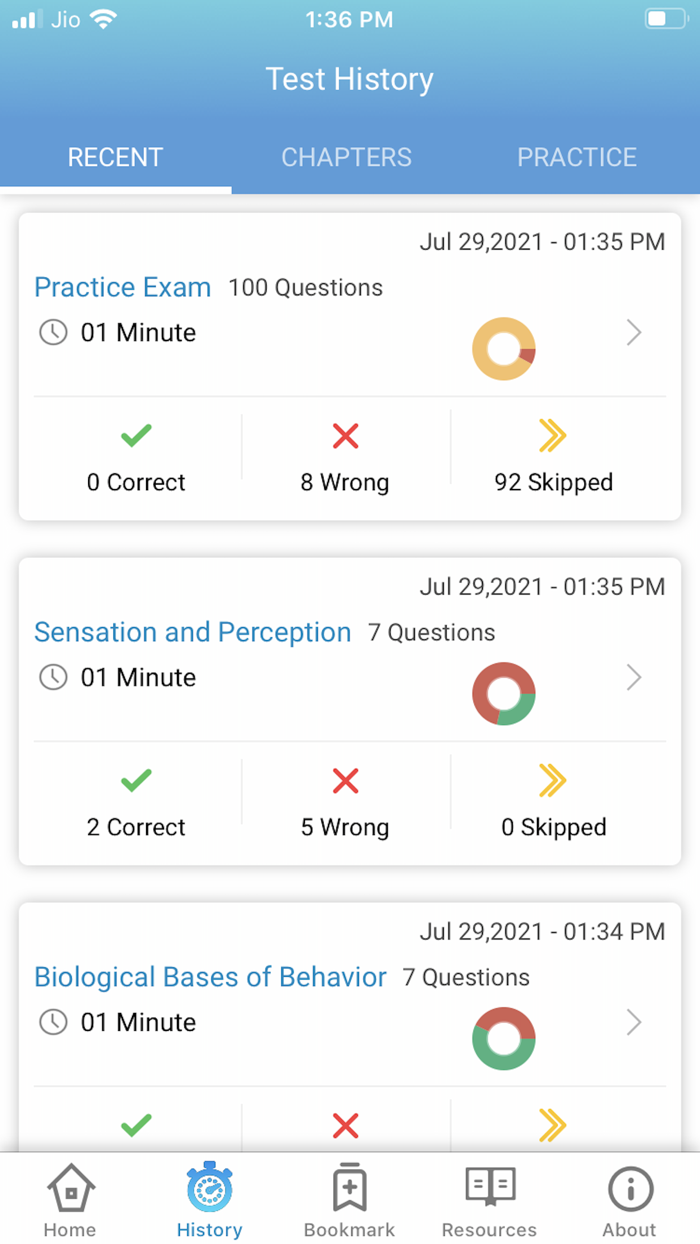Image resolution: width=700 pixels, height=1244 pixels.
Task: Tap the About info icon
Action: click(x=630, y=1189)
